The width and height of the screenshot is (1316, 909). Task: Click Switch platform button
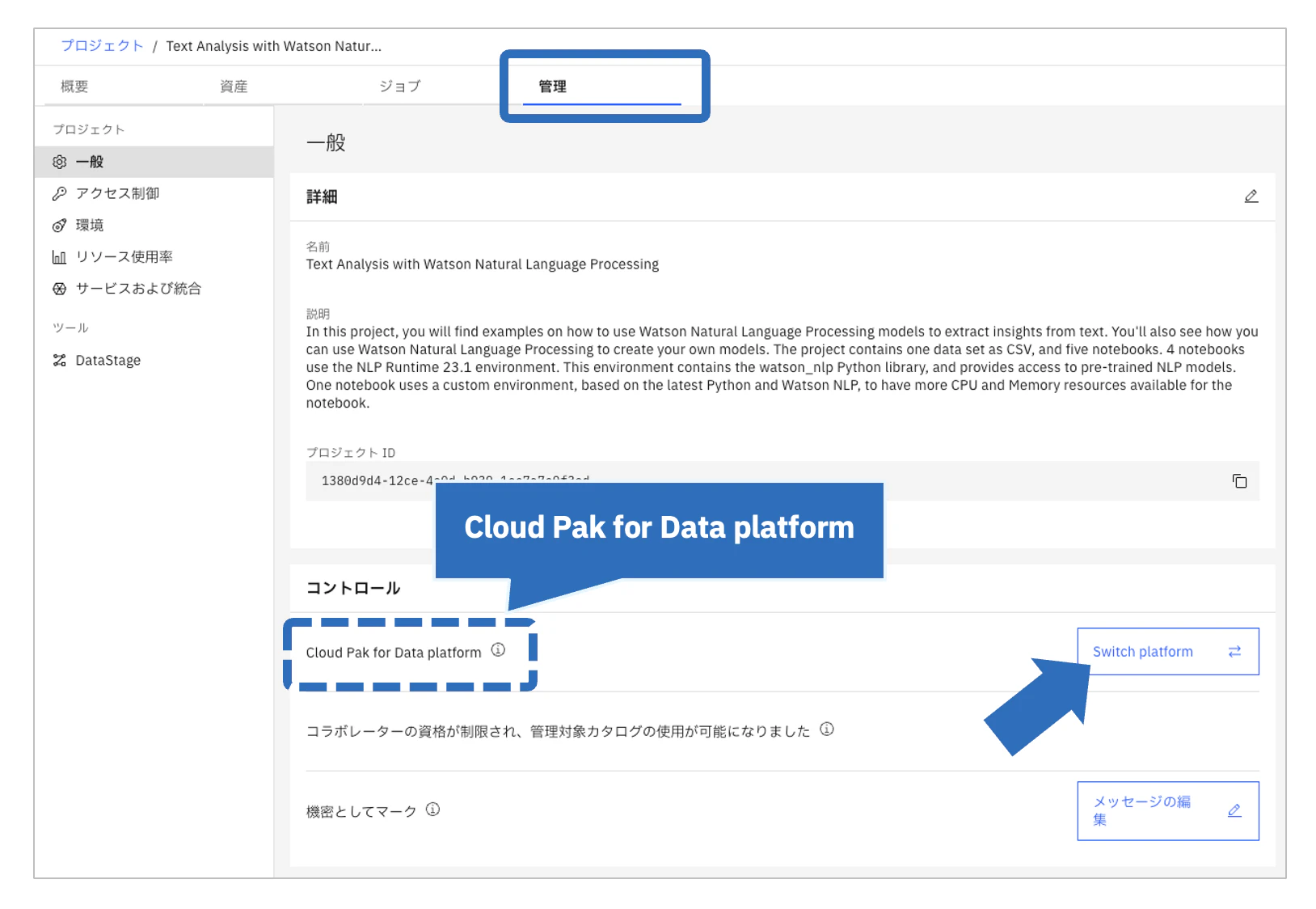1168,652
